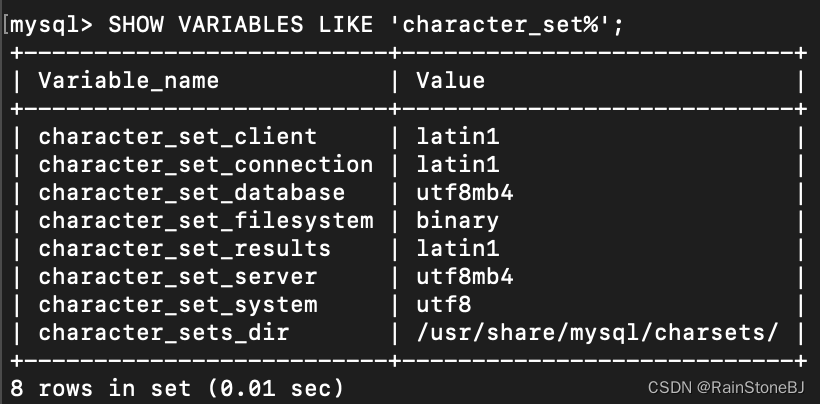This screenshot has width=820, height=404.
Task: Click the character_set_results variable name
Action: click(x=184, y=249)
